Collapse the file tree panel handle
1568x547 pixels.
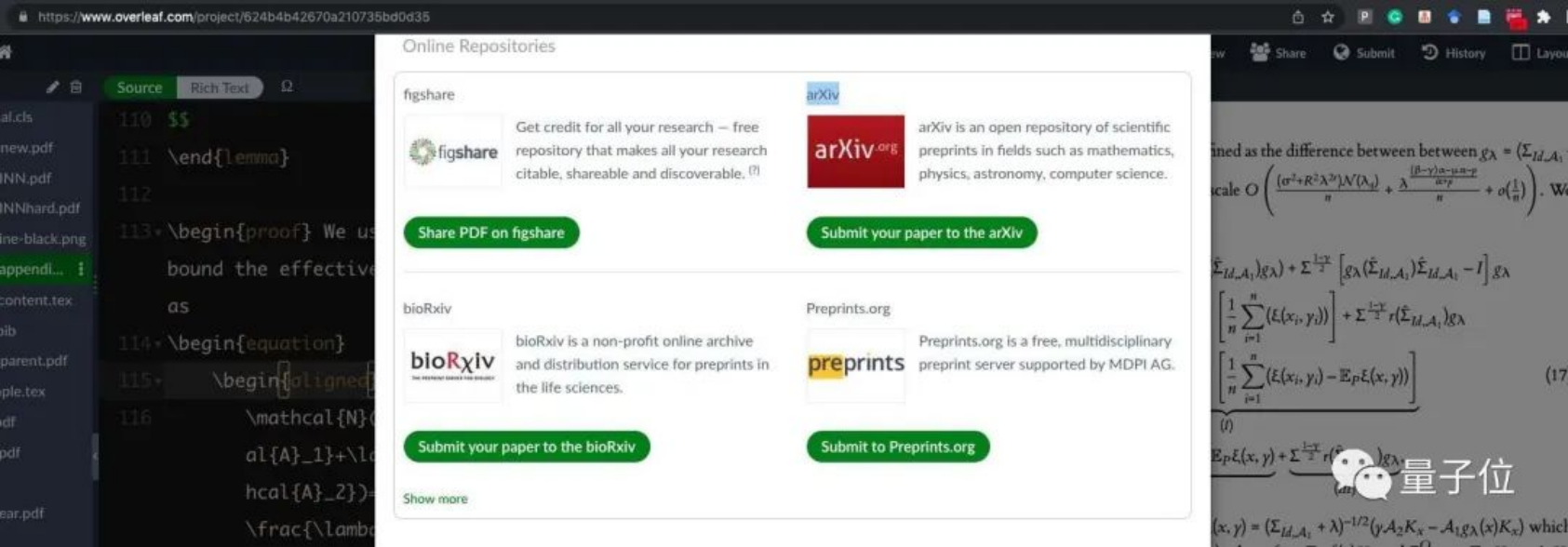point(95,455)
